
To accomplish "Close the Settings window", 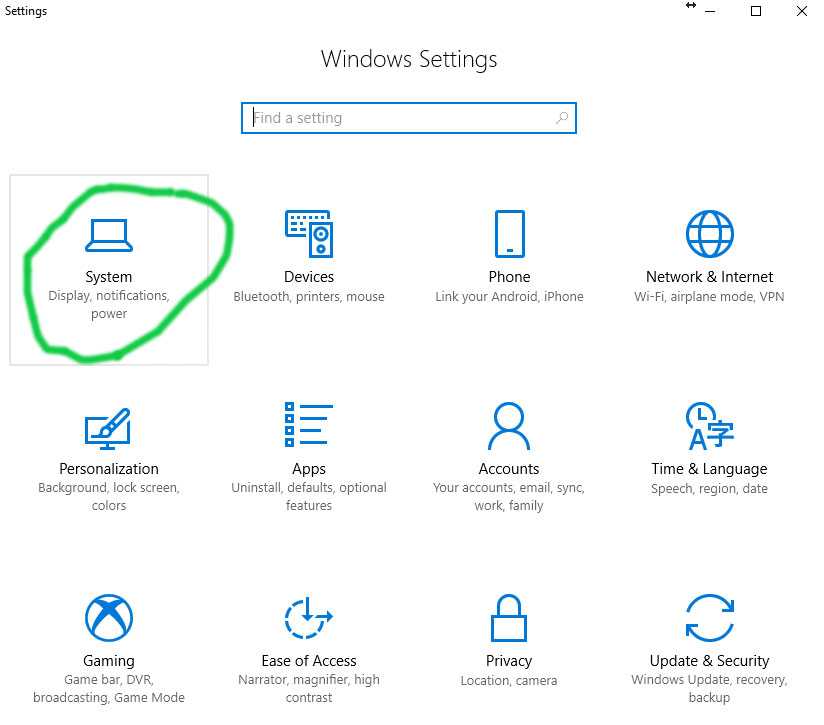I will [x=803, y=11].
